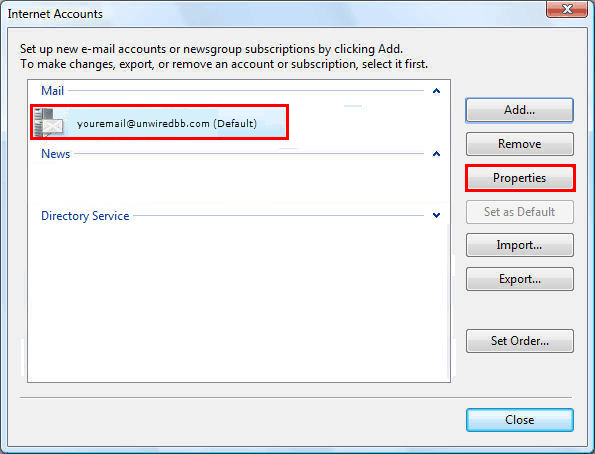Open the Import... accounts dialog

[x=519, y=245]
